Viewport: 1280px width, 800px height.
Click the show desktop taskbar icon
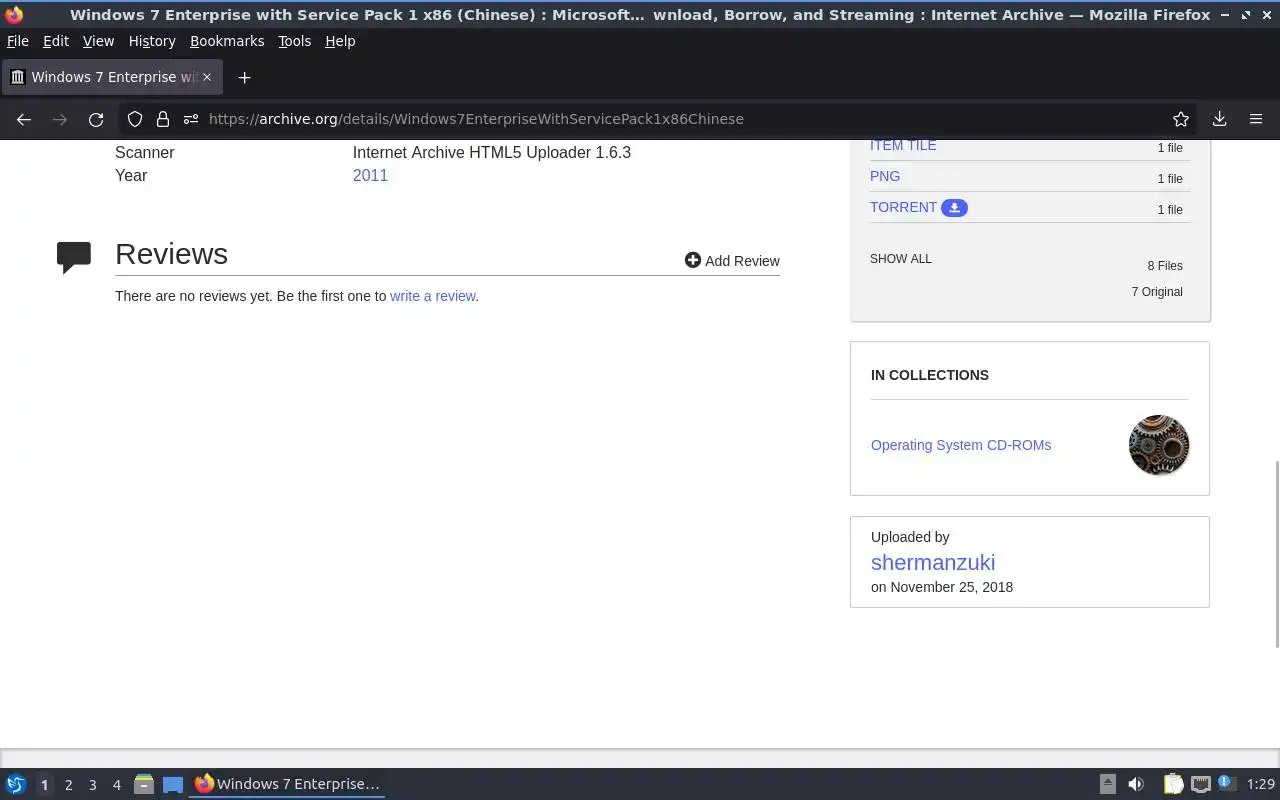pos(173,784)
